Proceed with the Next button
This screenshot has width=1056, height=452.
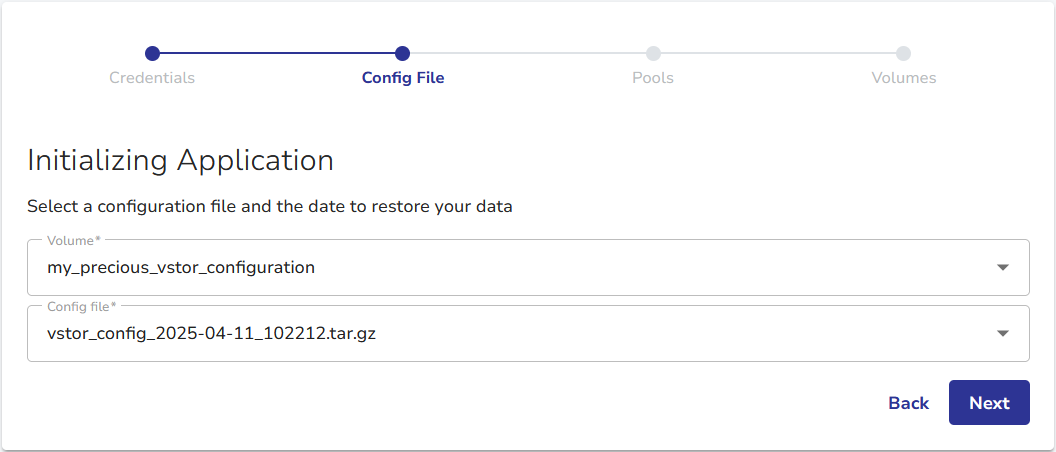click(x=989, y=403)
